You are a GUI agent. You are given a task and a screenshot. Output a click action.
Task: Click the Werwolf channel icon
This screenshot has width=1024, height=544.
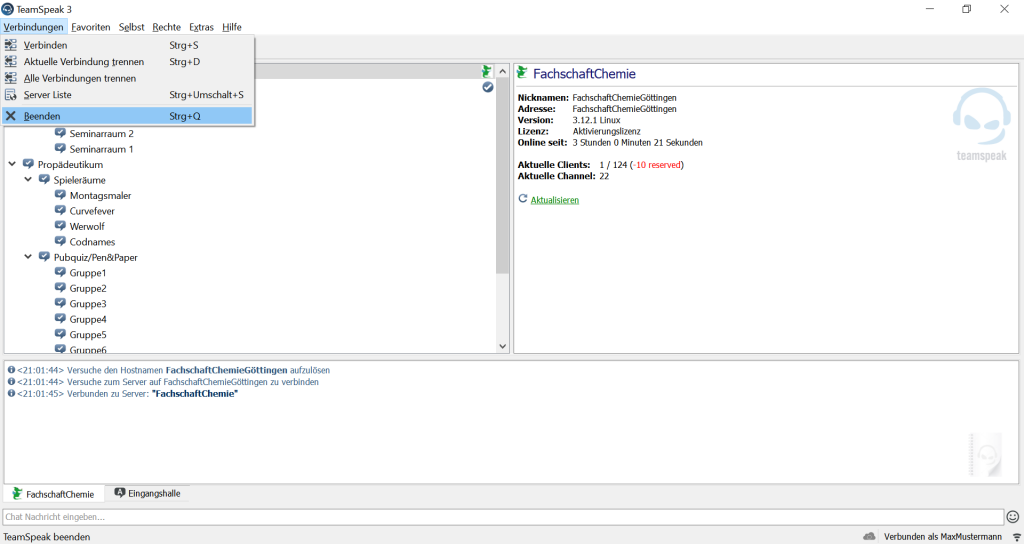pos(60,226)
